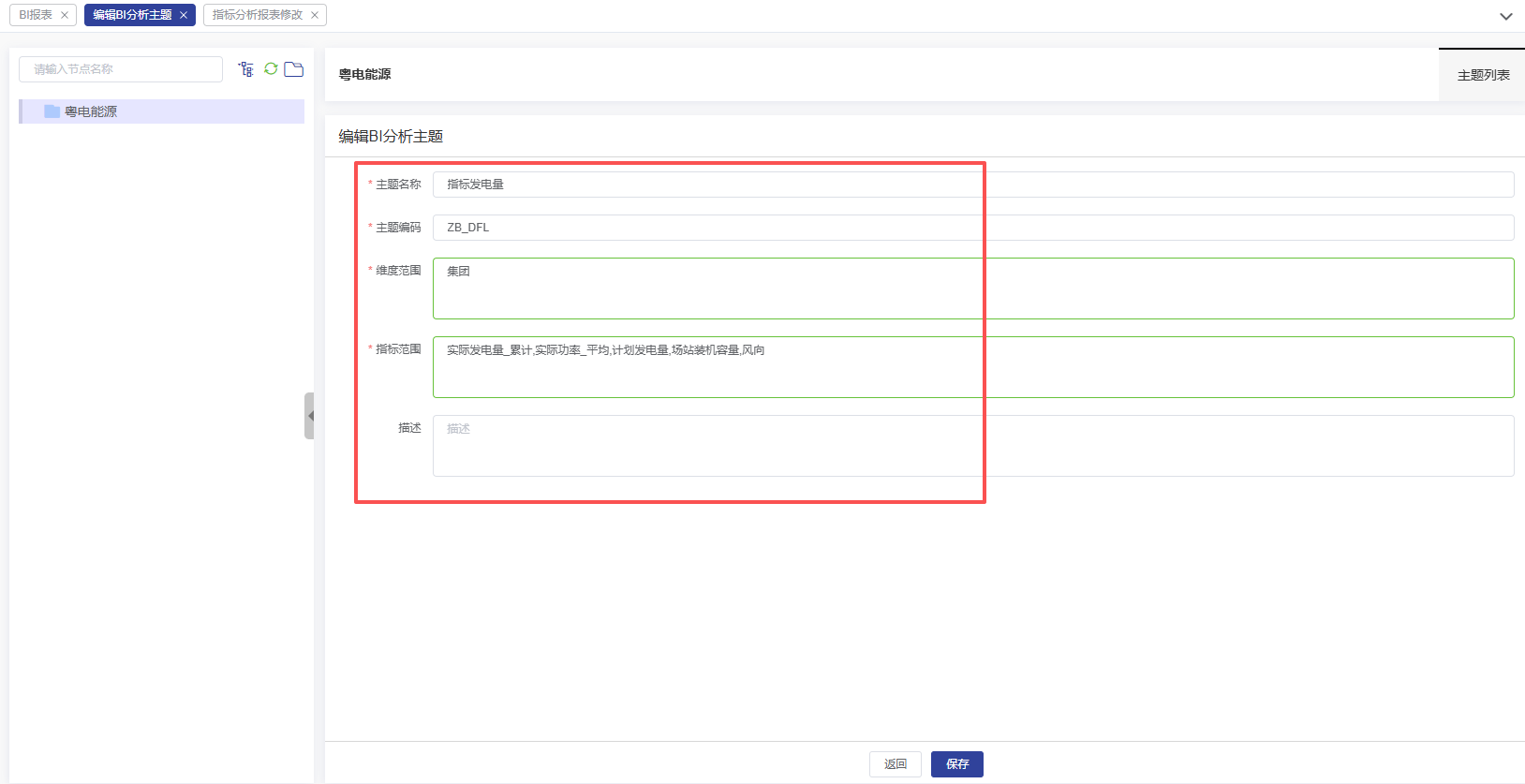Open the 维度范围 selection field
Screen dimensions: 1525x784
[972, 288]
